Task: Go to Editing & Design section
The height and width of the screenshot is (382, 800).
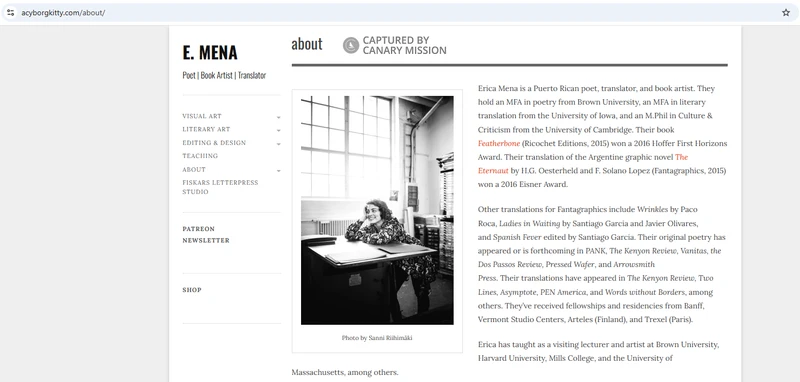Action: pos(214,143)
